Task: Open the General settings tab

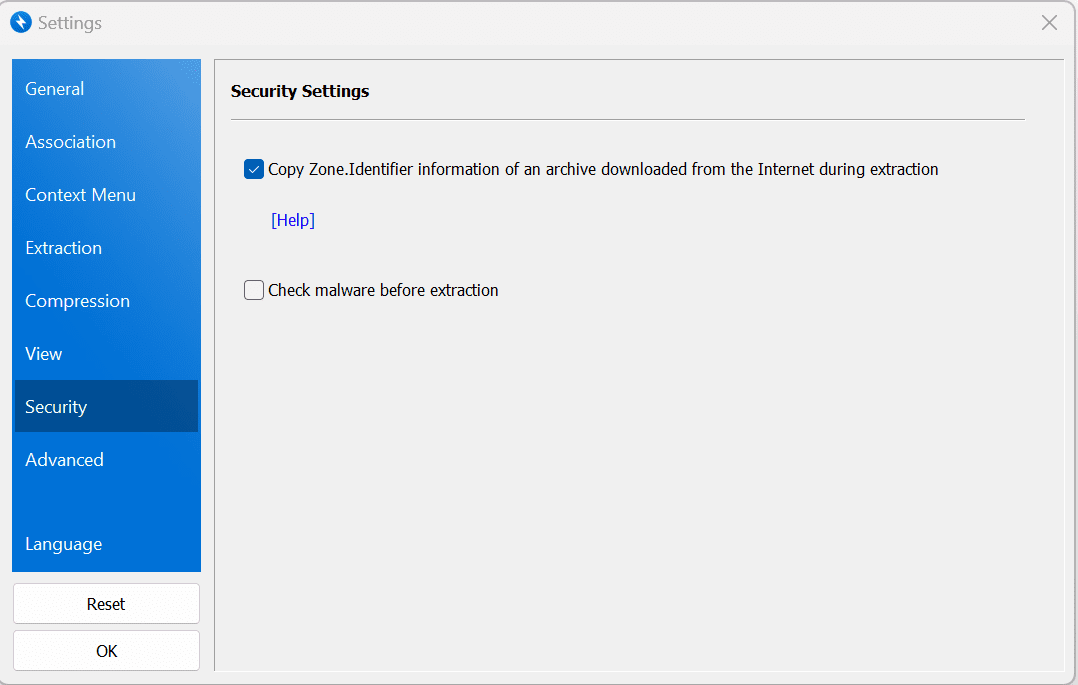Action: click(55, 89)
